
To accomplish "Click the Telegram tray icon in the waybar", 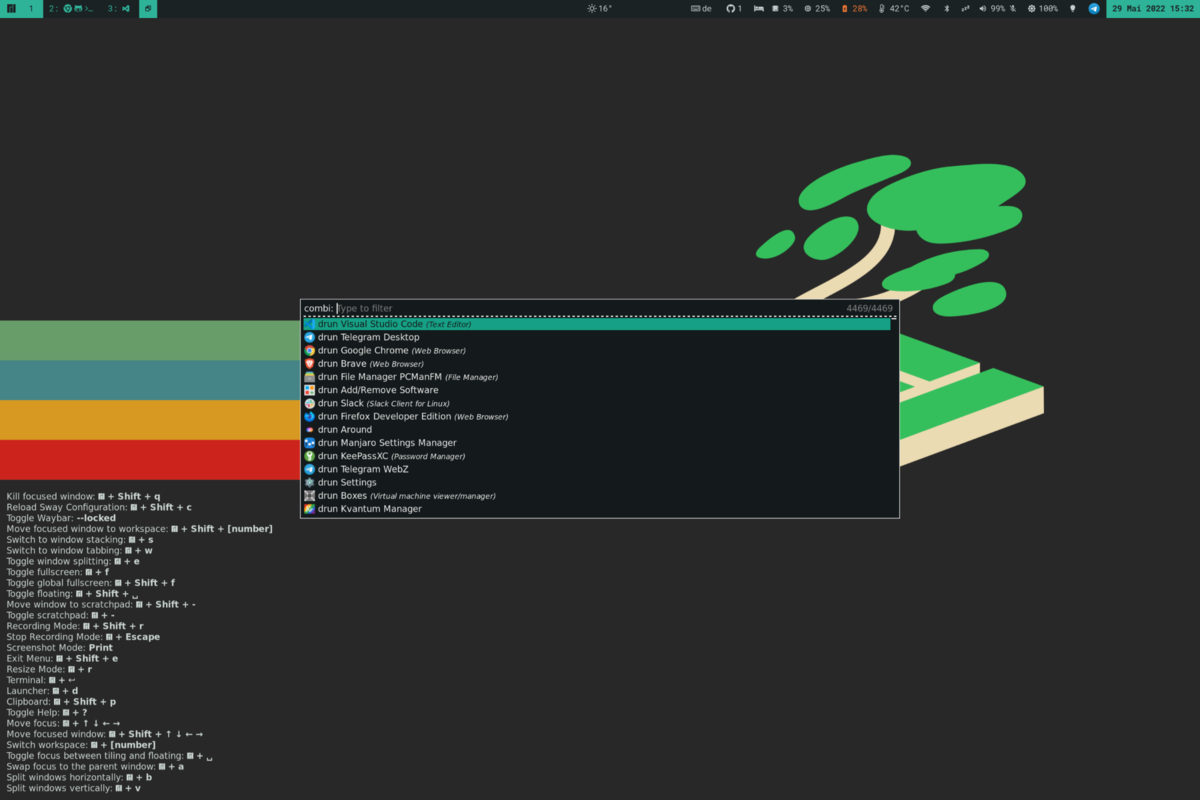I will click(1092, 8).
